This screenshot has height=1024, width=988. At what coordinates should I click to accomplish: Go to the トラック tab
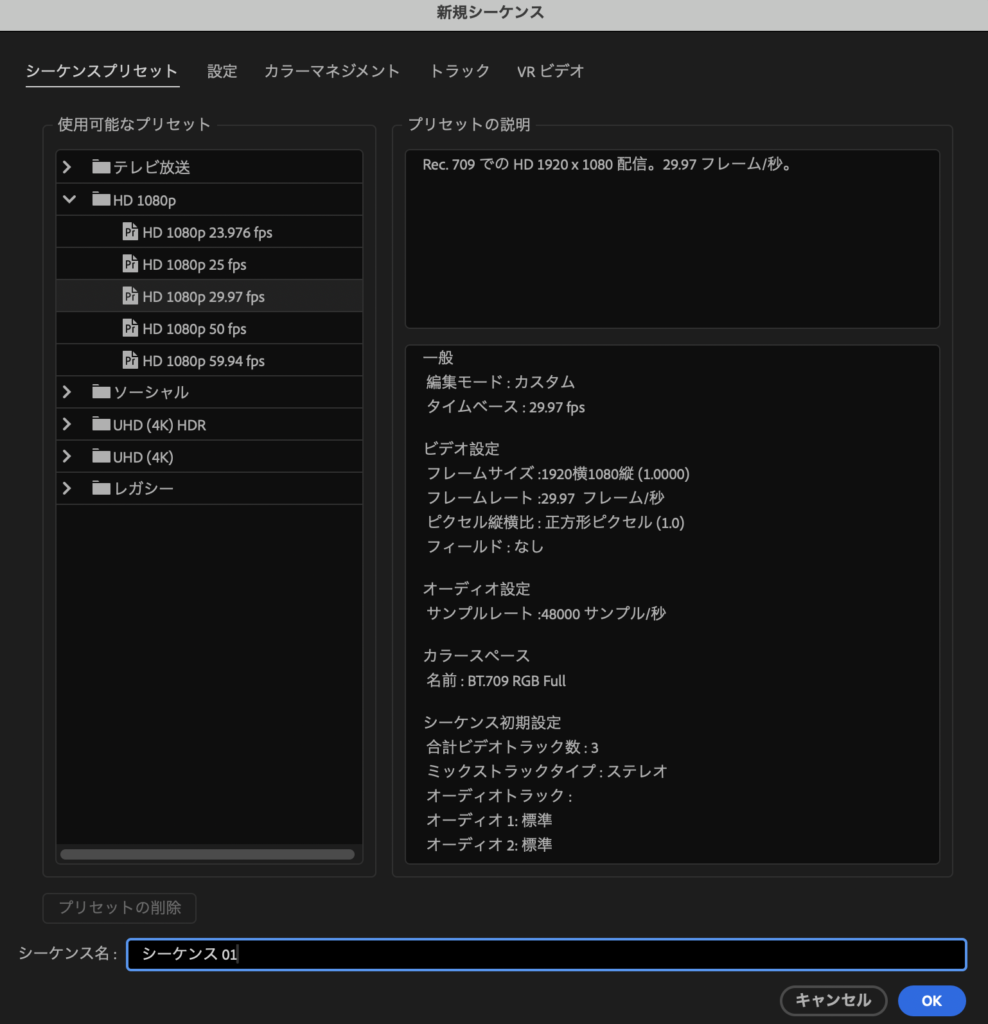point(460,71)
